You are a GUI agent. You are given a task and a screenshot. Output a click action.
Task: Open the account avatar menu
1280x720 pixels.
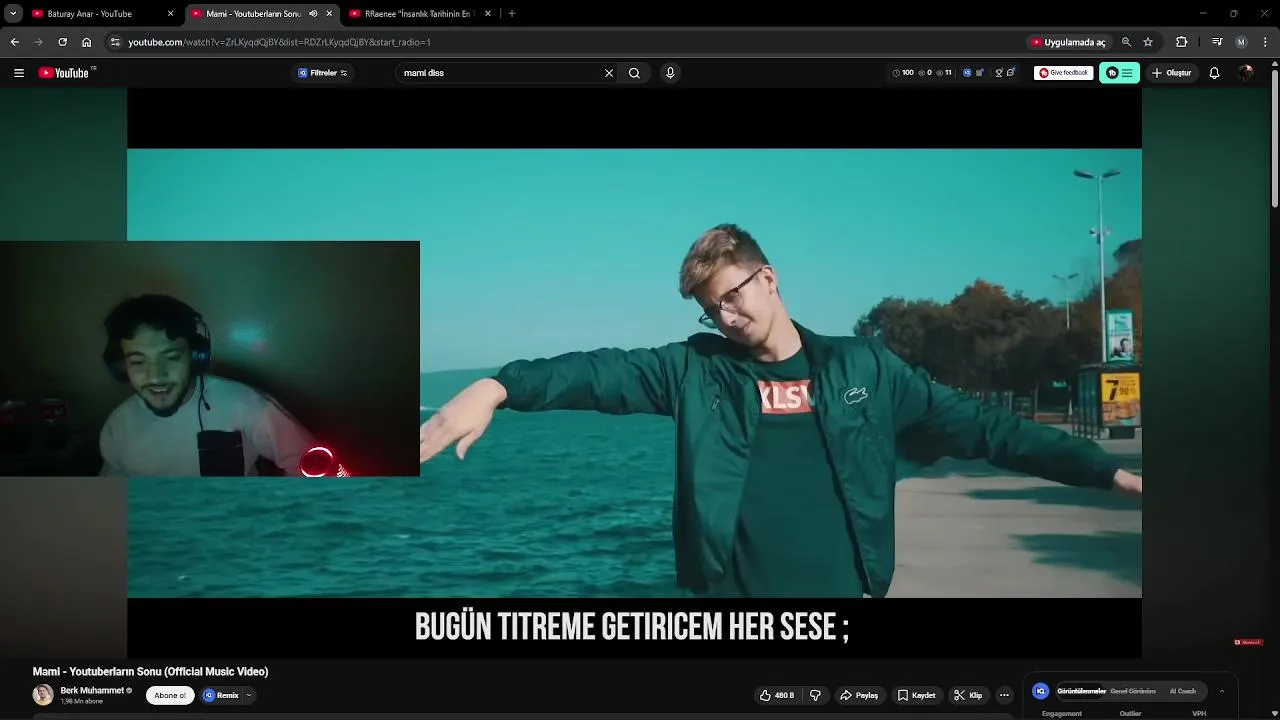click(1246, 73)
